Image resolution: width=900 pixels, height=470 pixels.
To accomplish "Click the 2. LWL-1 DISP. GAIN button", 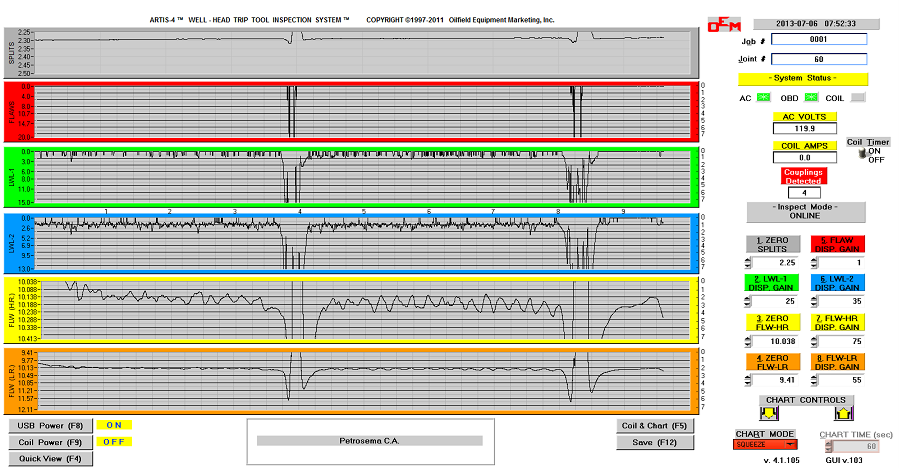I will [x=773, y=283].
